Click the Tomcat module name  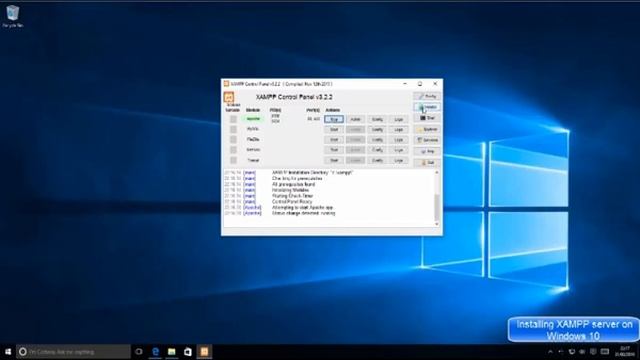coord(253,160)
